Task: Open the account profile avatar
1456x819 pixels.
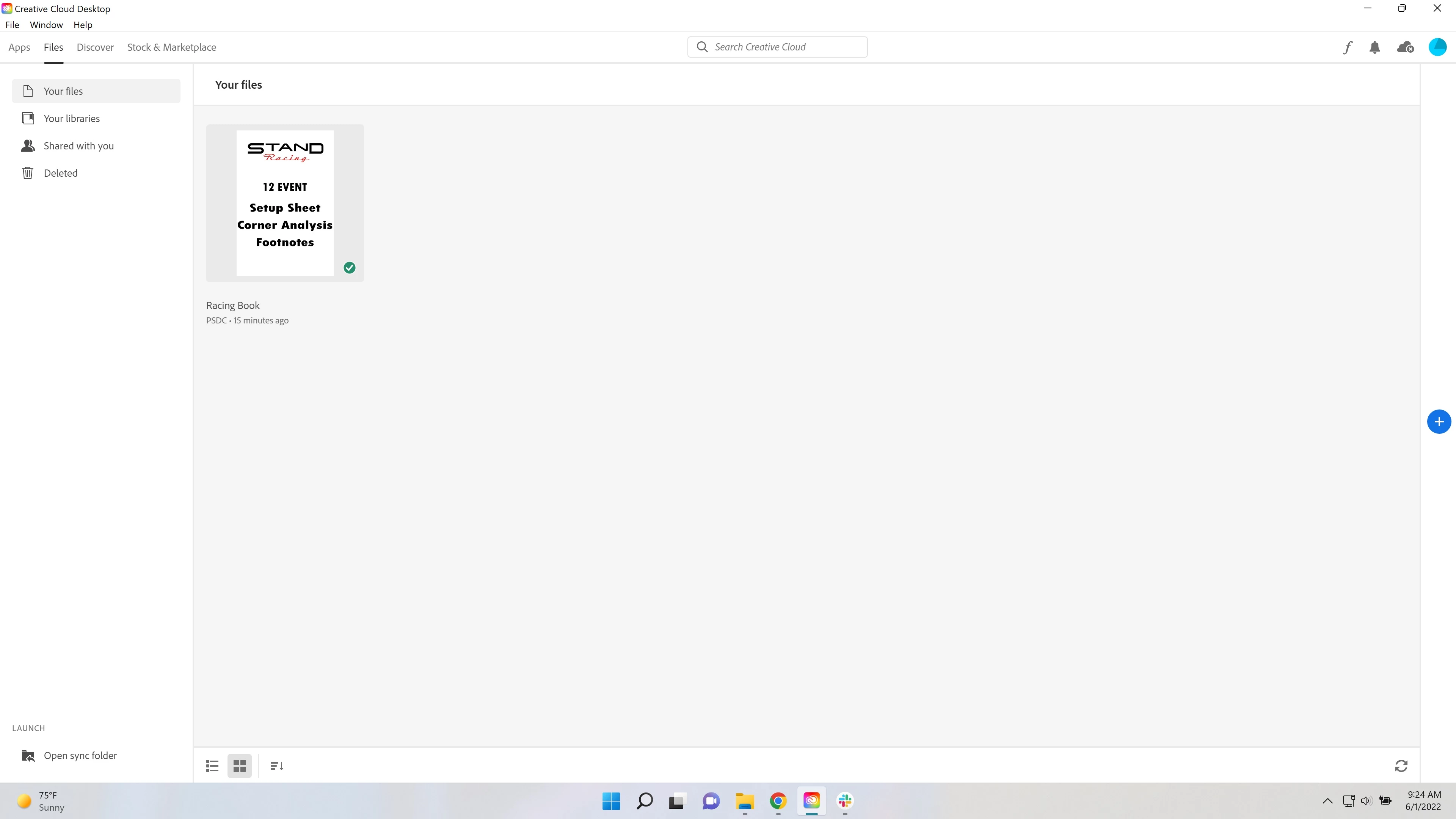Action: (x=1437, y=47)
